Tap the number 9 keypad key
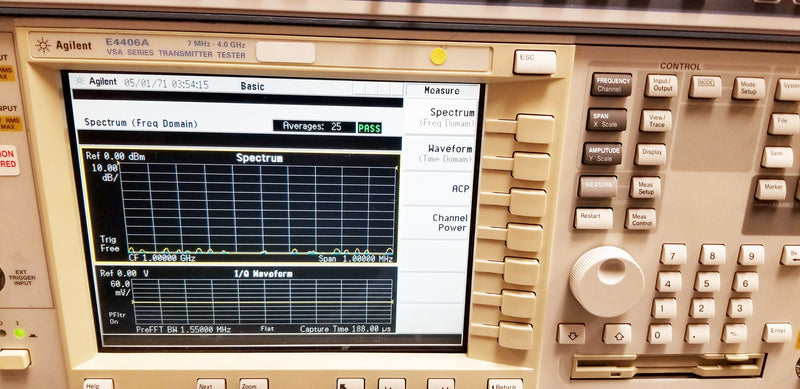Image resolution: width=800 pixels, height=389 pixels. coord(751,255)
